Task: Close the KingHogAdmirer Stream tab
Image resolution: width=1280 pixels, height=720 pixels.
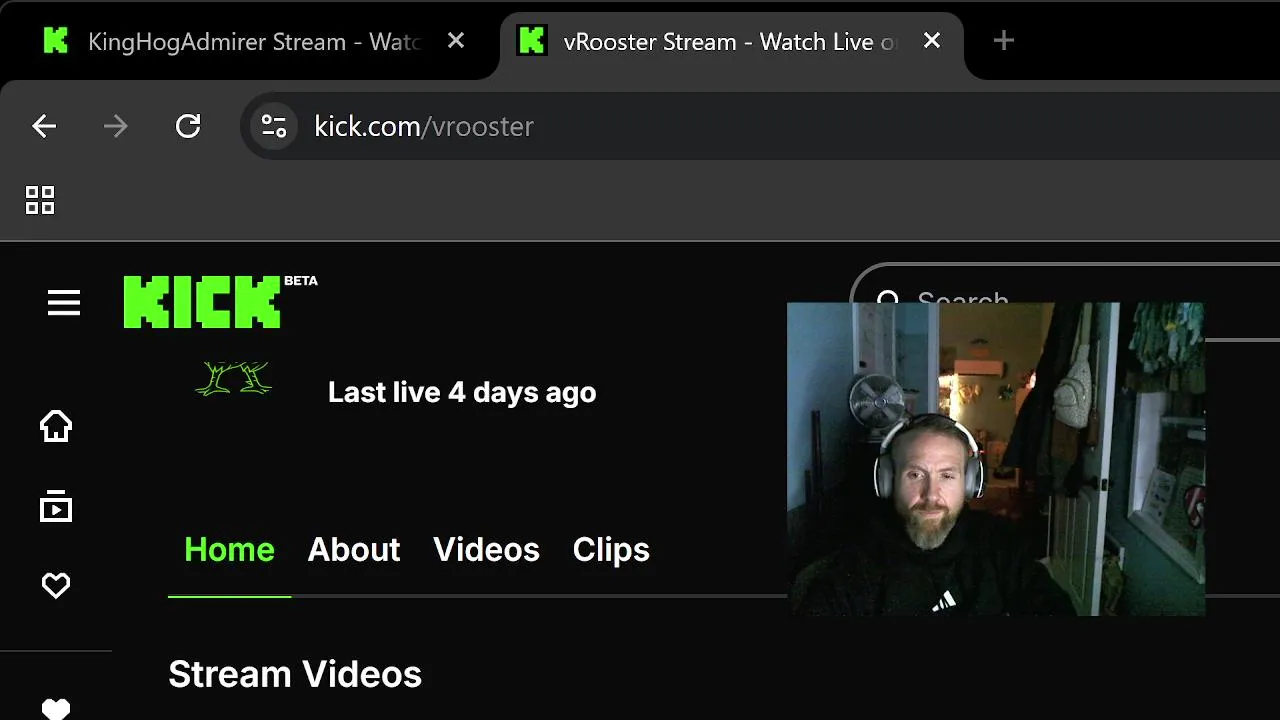Action: pos(455,41)
